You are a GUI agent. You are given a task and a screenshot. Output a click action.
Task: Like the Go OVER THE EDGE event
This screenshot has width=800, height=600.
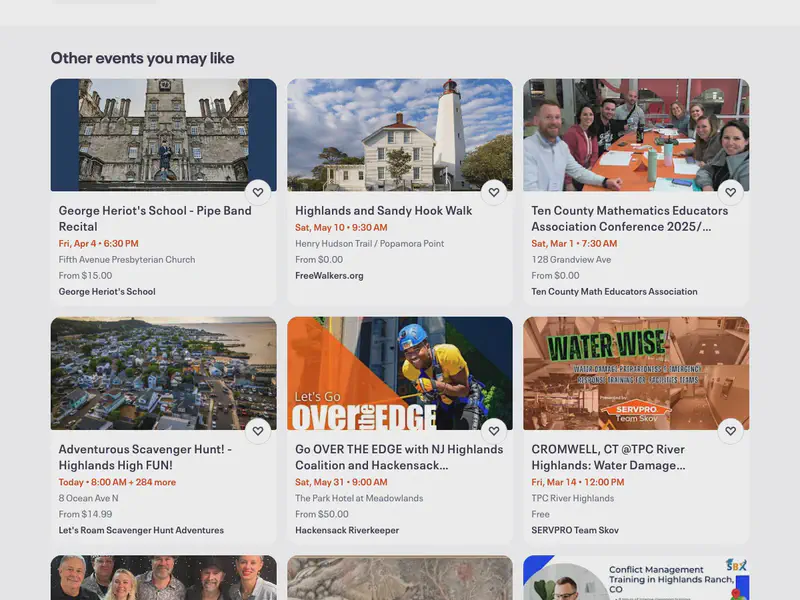[x=494, y=431]
